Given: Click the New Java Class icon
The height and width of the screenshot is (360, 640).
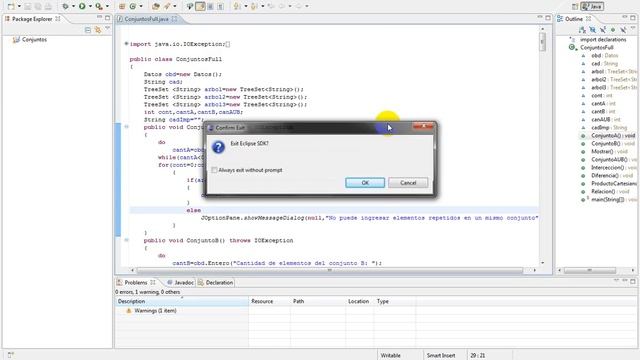Looking at the screenshot, I should (133, 6).
